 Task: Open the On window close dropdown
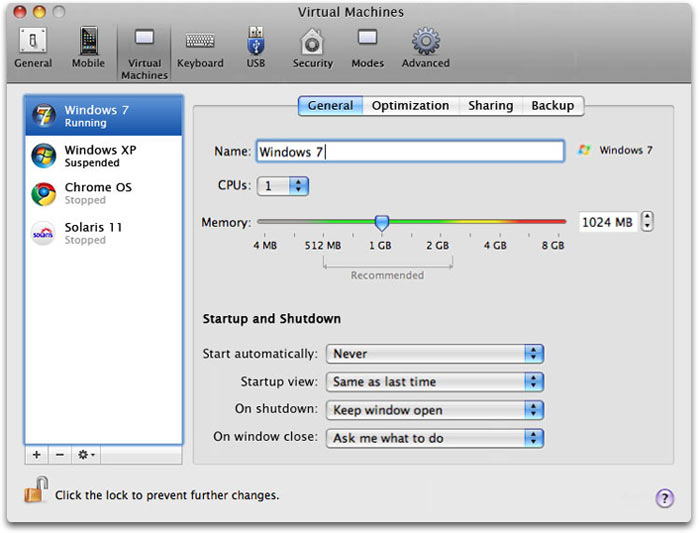(x=434, y=438)
